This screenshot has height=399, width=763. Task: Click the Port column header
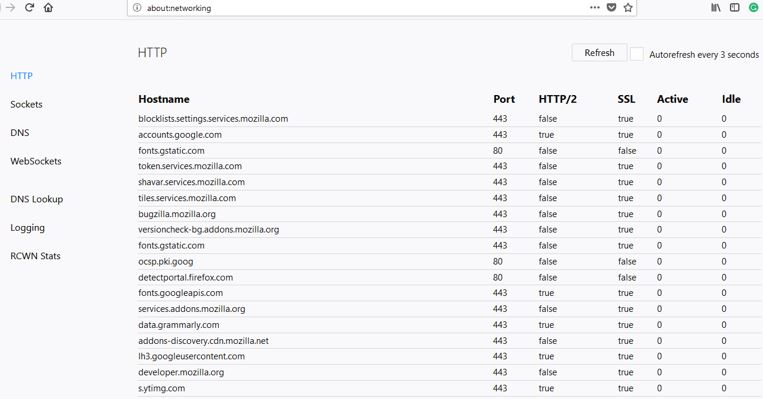[x=504, y=99]
